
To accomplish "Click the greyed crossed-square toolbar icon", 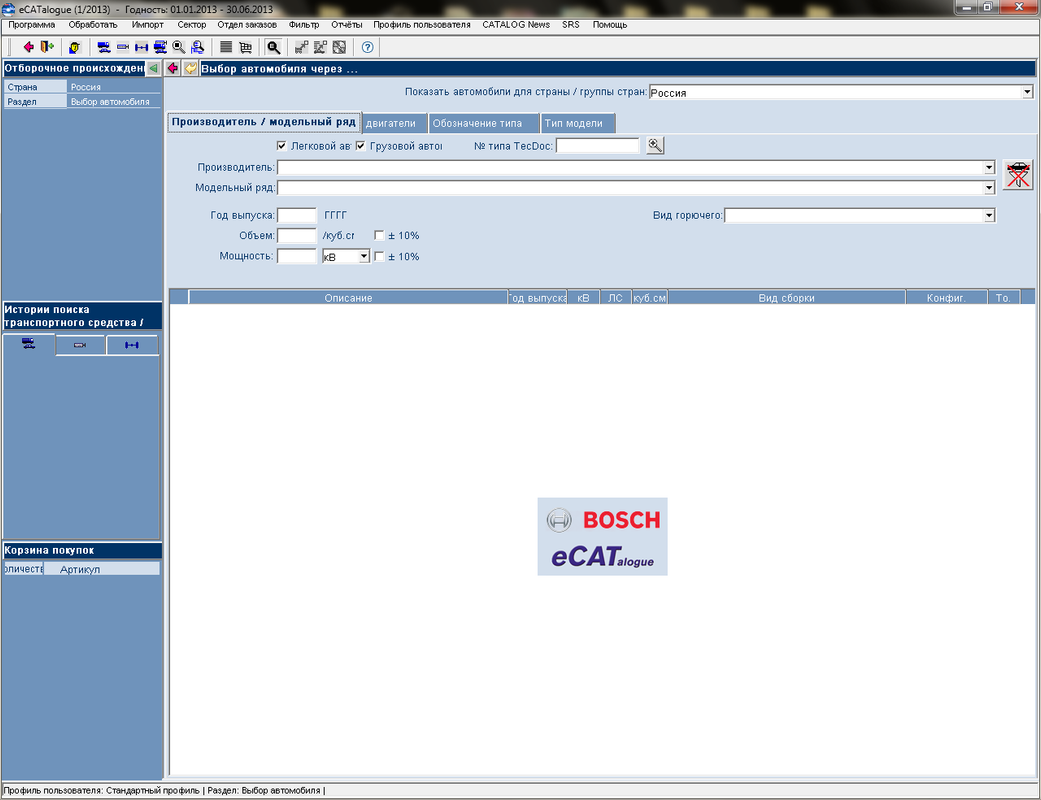I will coord(339,47).
